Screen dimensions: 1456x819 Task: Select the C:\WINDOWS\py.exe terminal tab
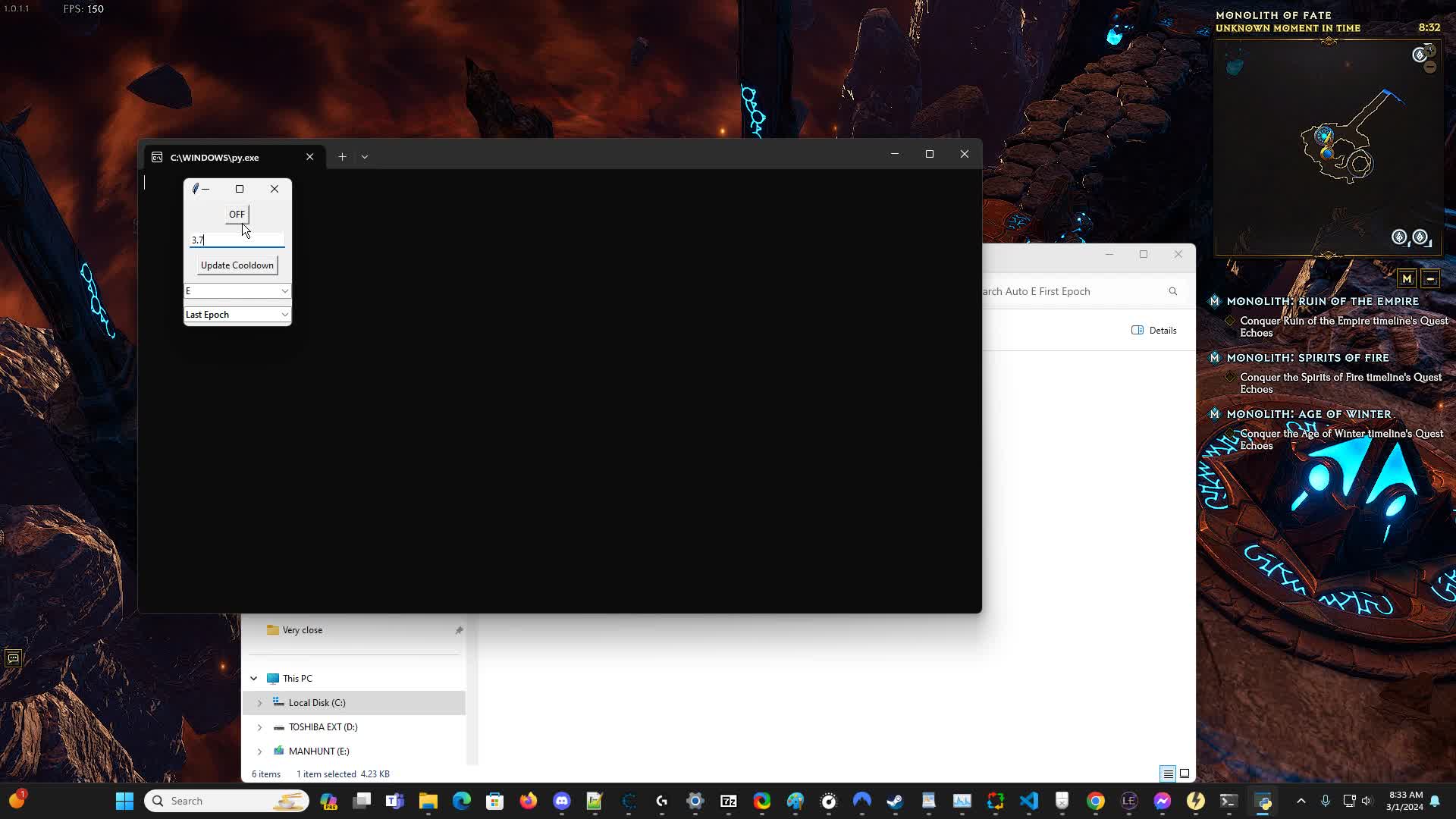[220, 157]
